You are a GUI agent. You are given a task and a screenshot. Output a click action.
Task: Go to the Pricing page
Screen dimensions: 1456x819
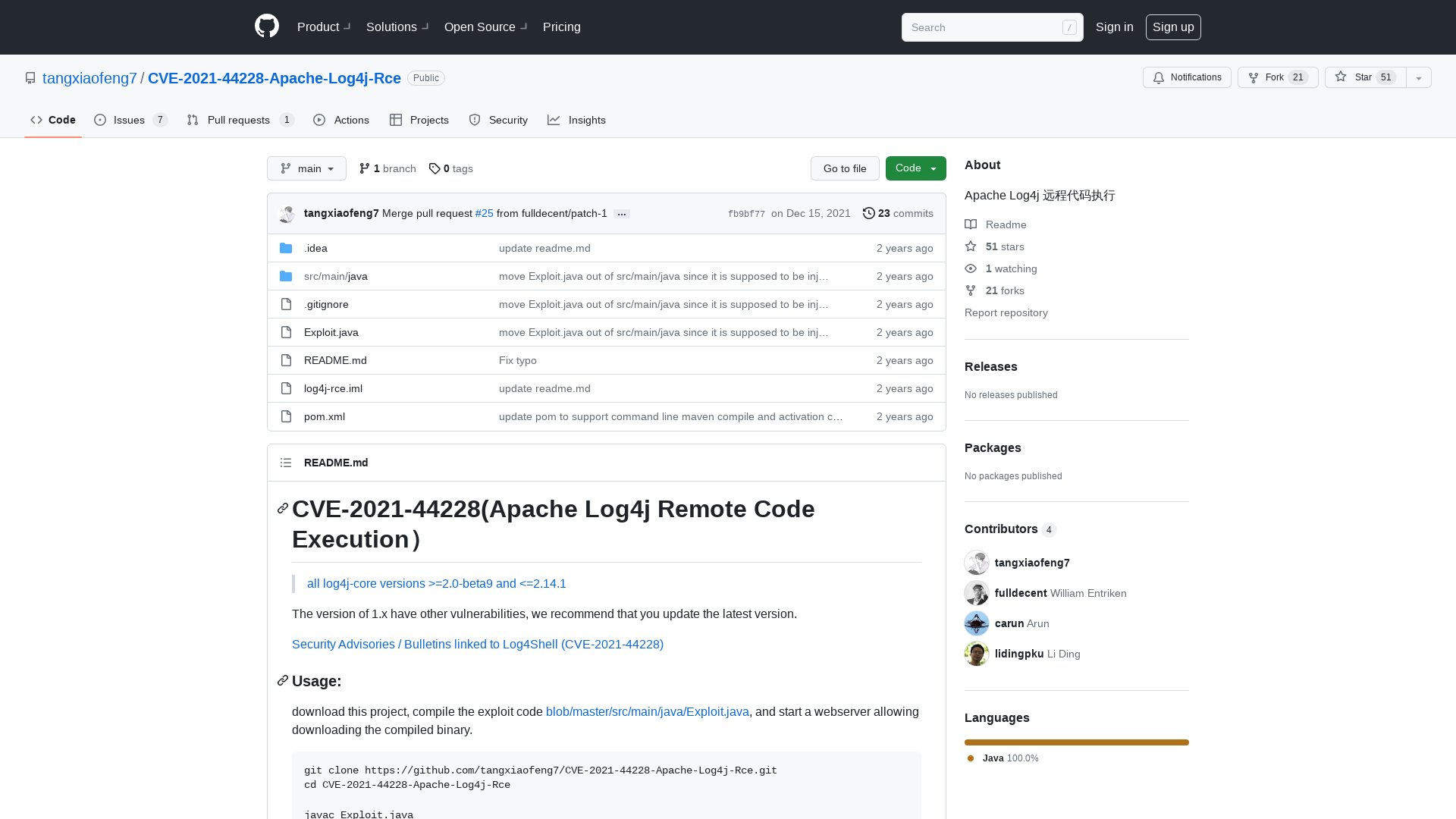[562, 27]
